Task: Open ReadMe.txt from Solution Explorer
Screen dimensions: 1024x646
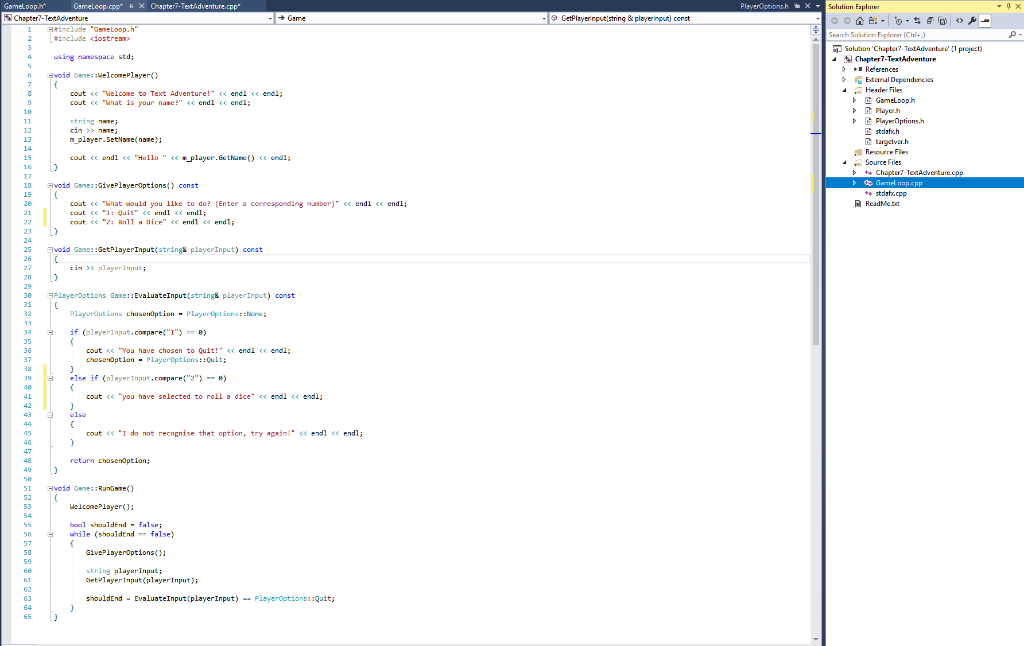Action: pyautogui.click(x=881, y=204)
